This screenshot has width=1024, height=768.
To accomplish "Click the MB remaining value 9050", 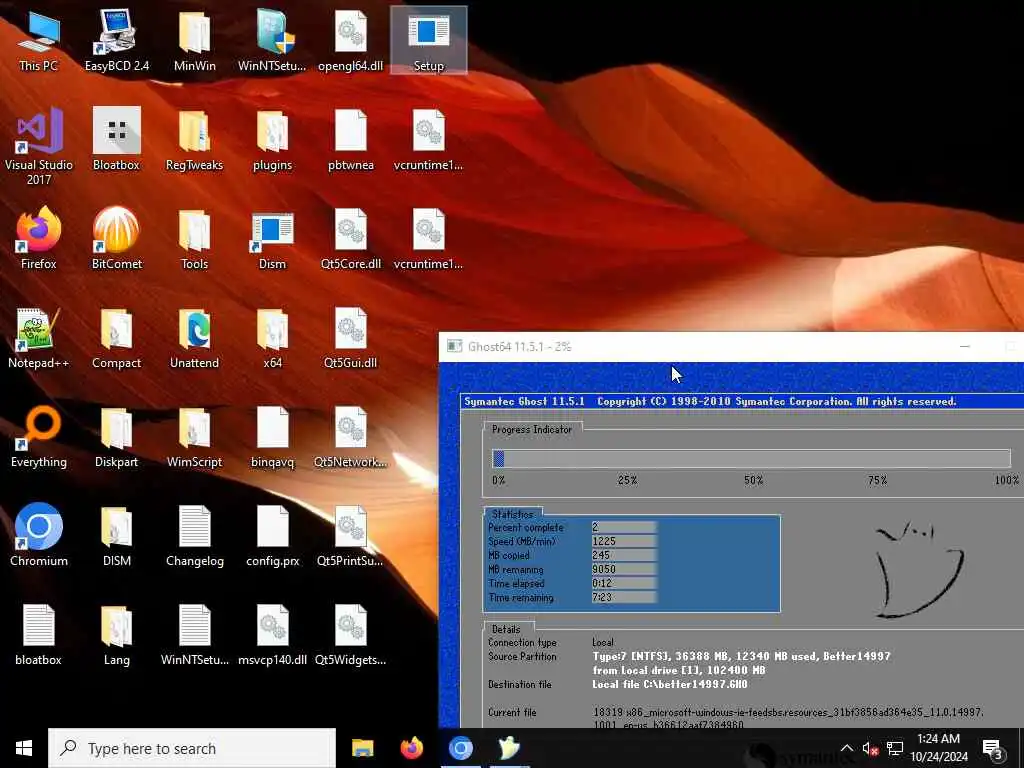I will tap(623, 569).
